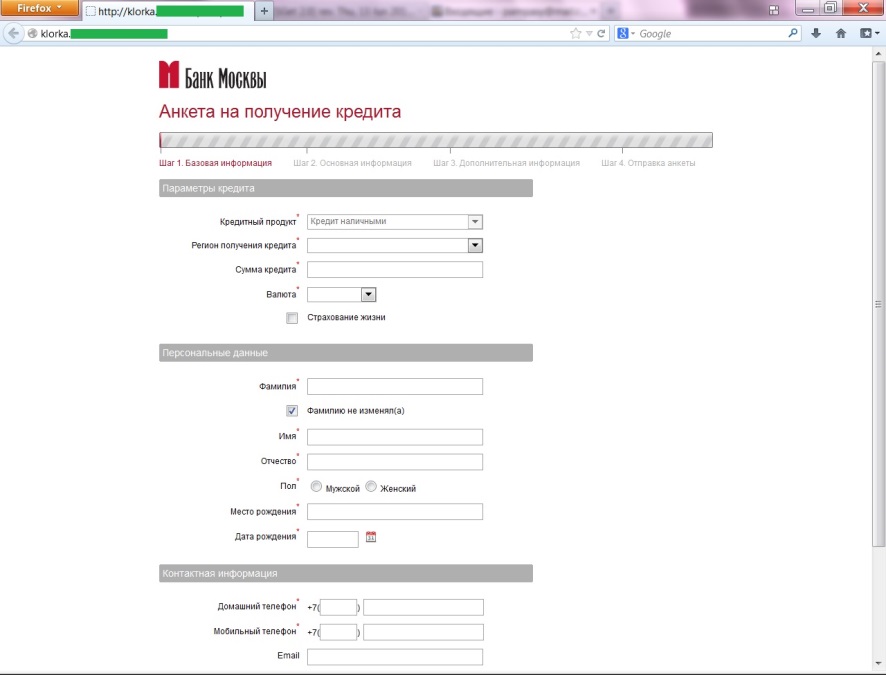The height and width of the screenshot is (675, 886).
Task: Click the search magnifier icon in Google box
Action: pos(793,33)
